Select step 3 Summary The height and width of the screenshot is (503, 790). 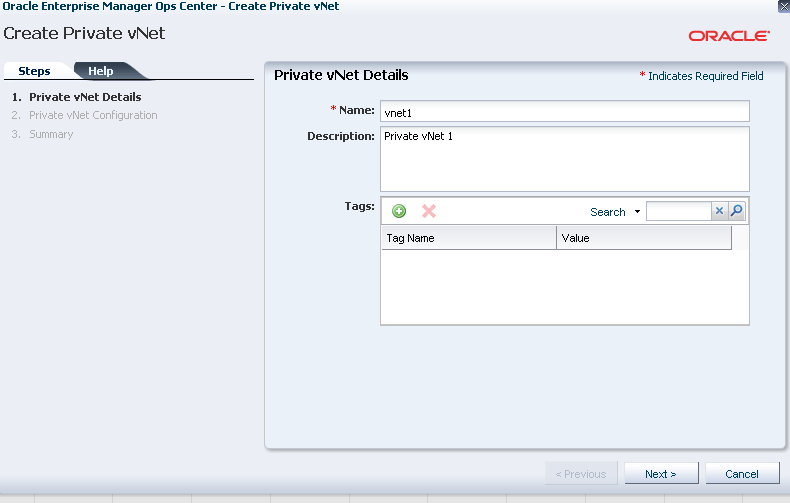click(51, 134)
